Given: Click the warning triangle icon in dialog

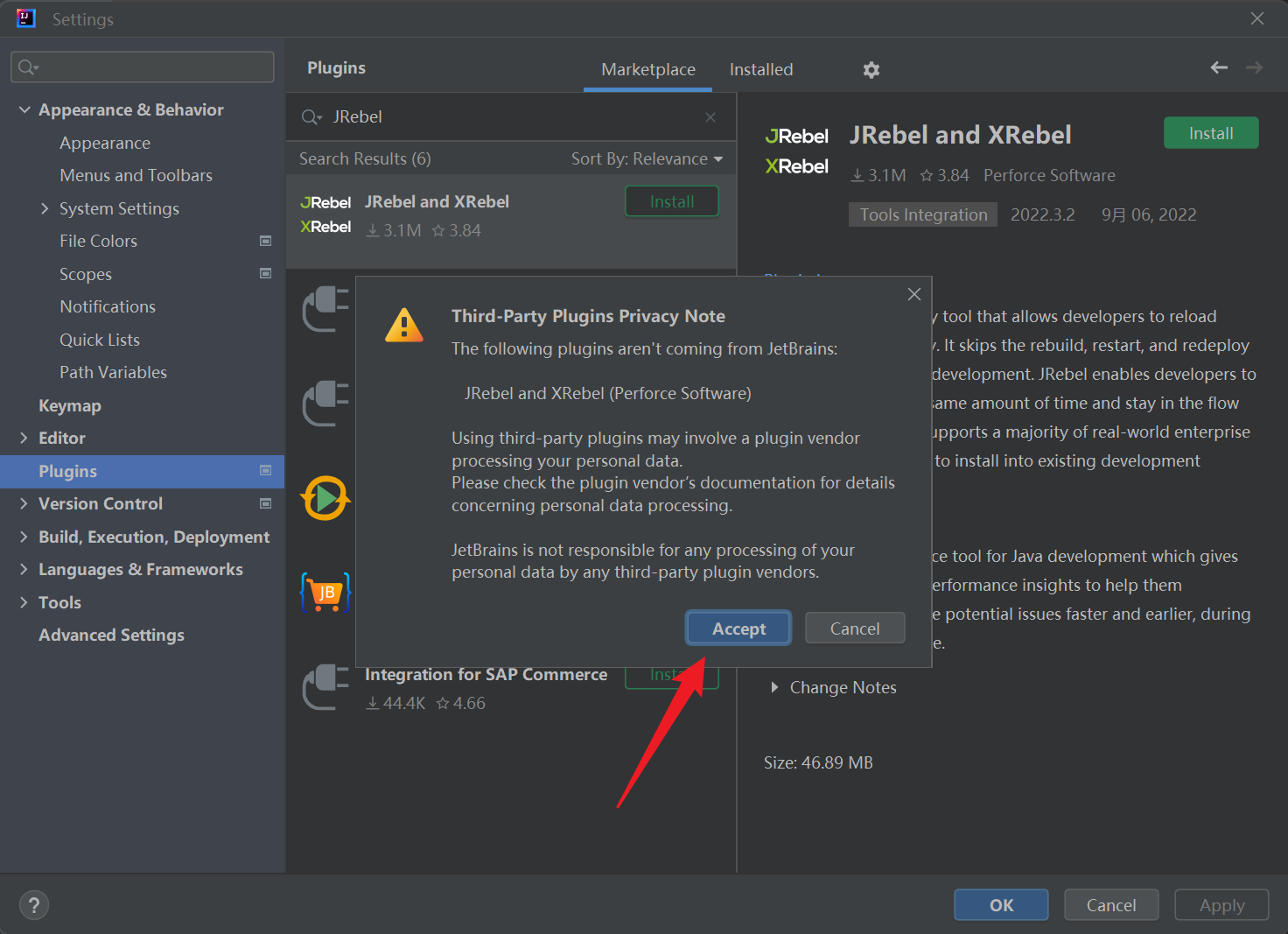Looking at the screenshot, I should (x=404, y=326).
